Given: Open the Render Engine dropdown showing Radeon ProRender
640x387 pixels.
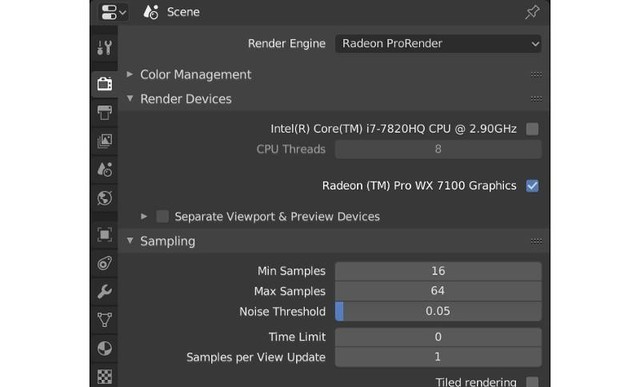Looking at the screenshot, I should click(x=438, y=44).
